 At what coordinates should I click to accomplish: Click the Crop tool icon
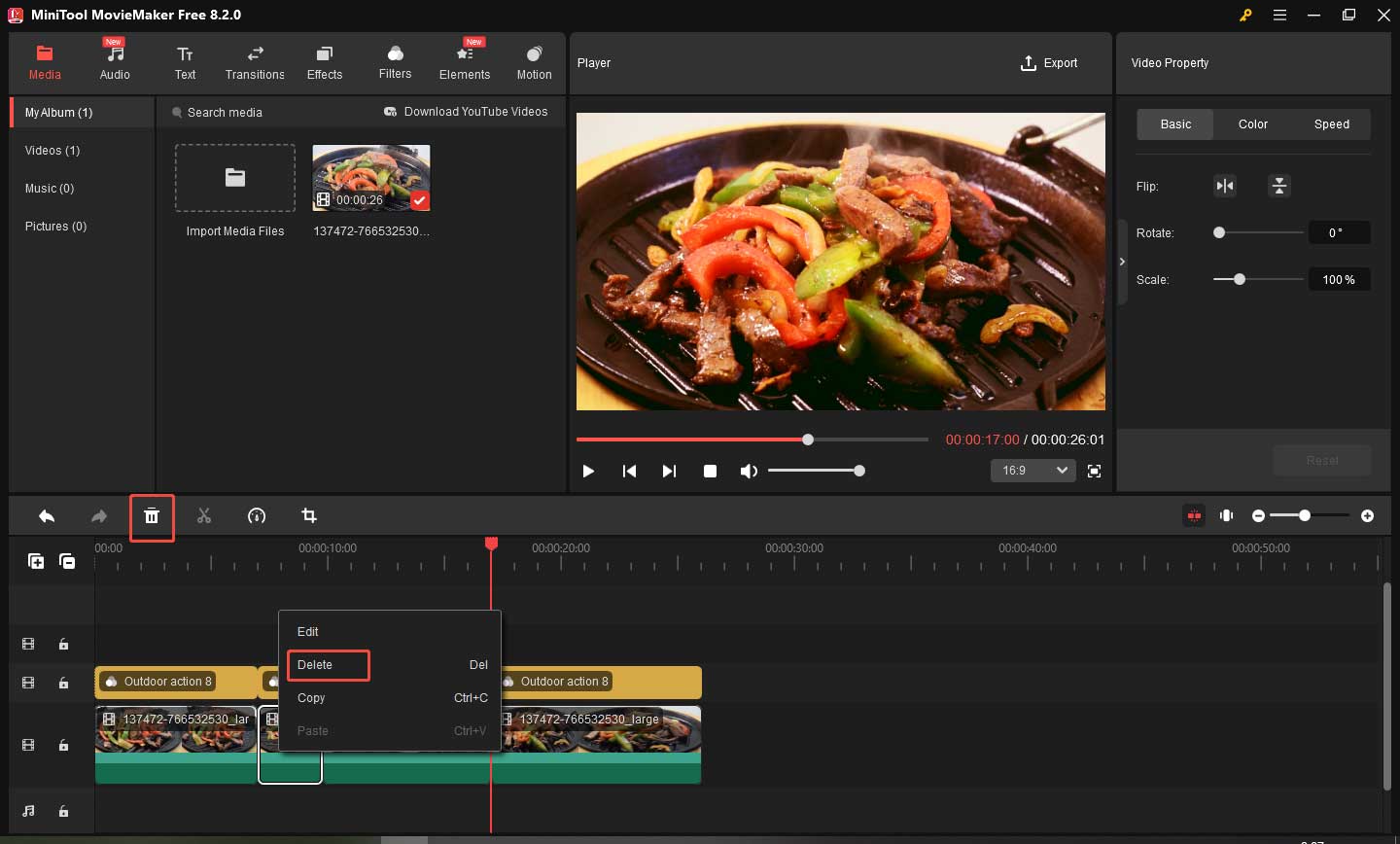(309, 516)
